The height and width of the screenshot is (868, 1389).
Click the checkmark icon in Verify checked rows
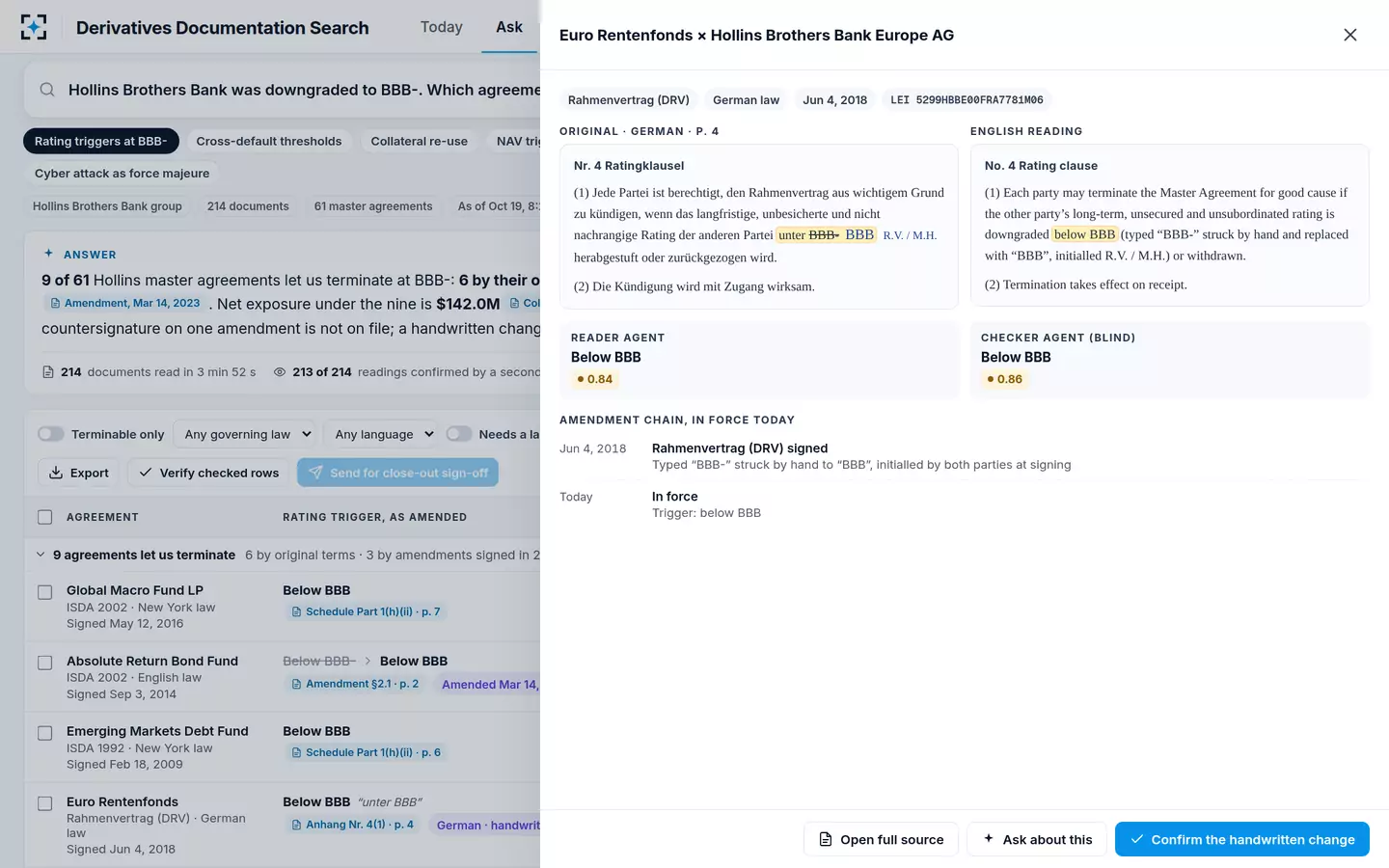(146, 473)
